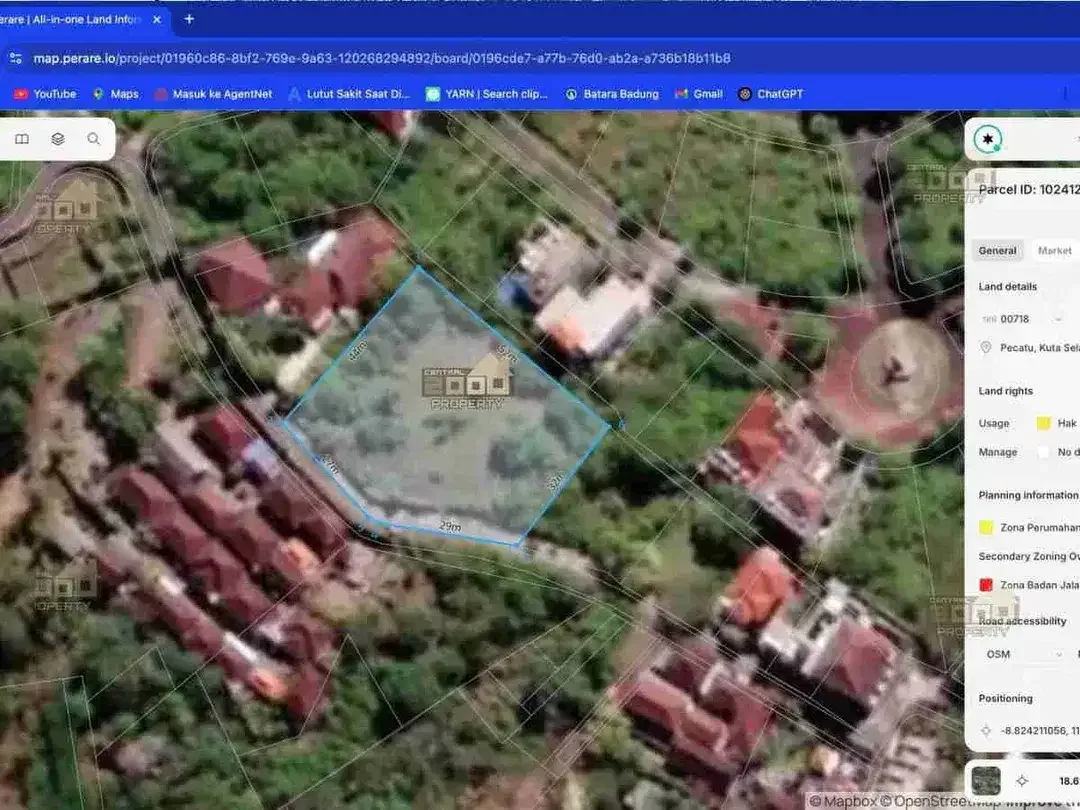
Task: Click the coordinates value -8.824211056
Action: tap(1039, 730)
